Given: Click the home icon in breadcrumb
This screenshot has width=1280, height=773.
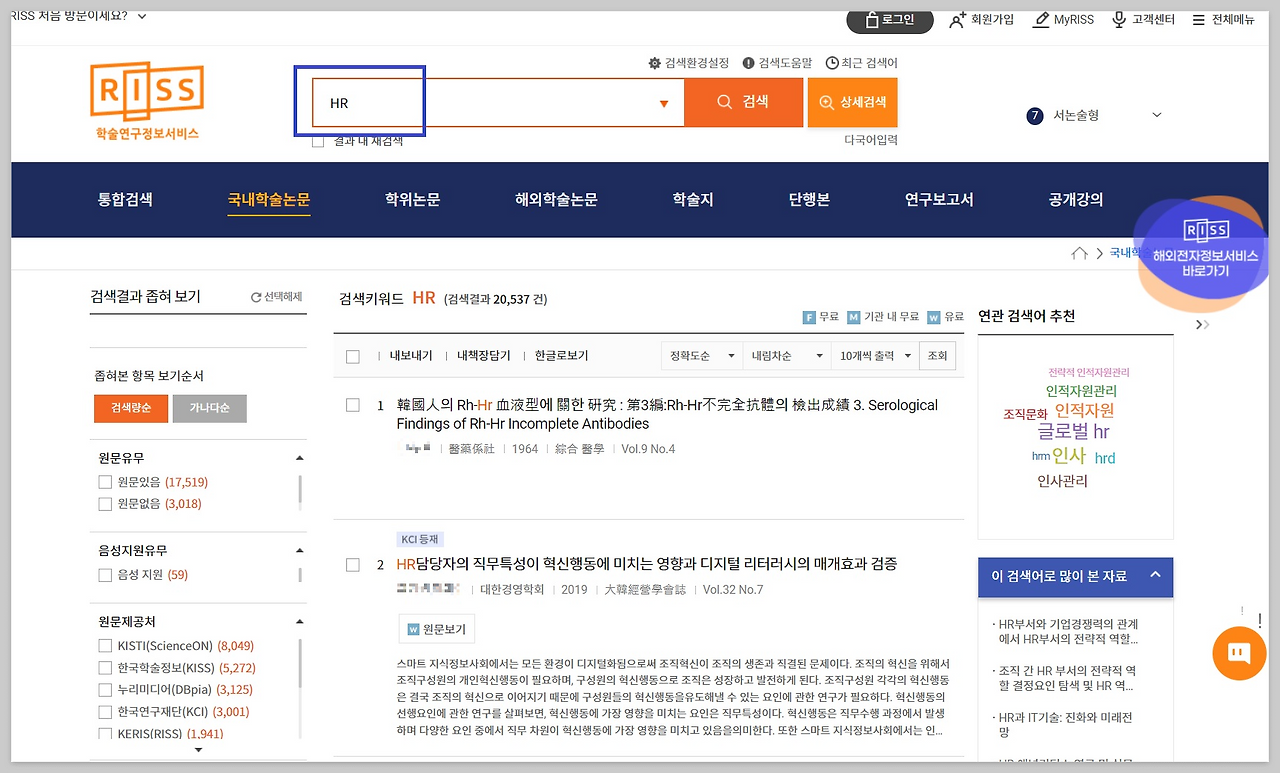Looking at the screenshot, I should [x=1079, y=254].
